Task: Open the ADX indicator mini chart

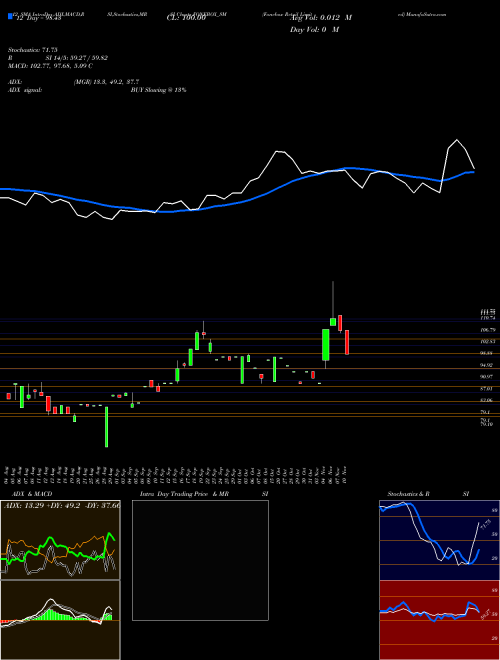Action: [60, 540]
